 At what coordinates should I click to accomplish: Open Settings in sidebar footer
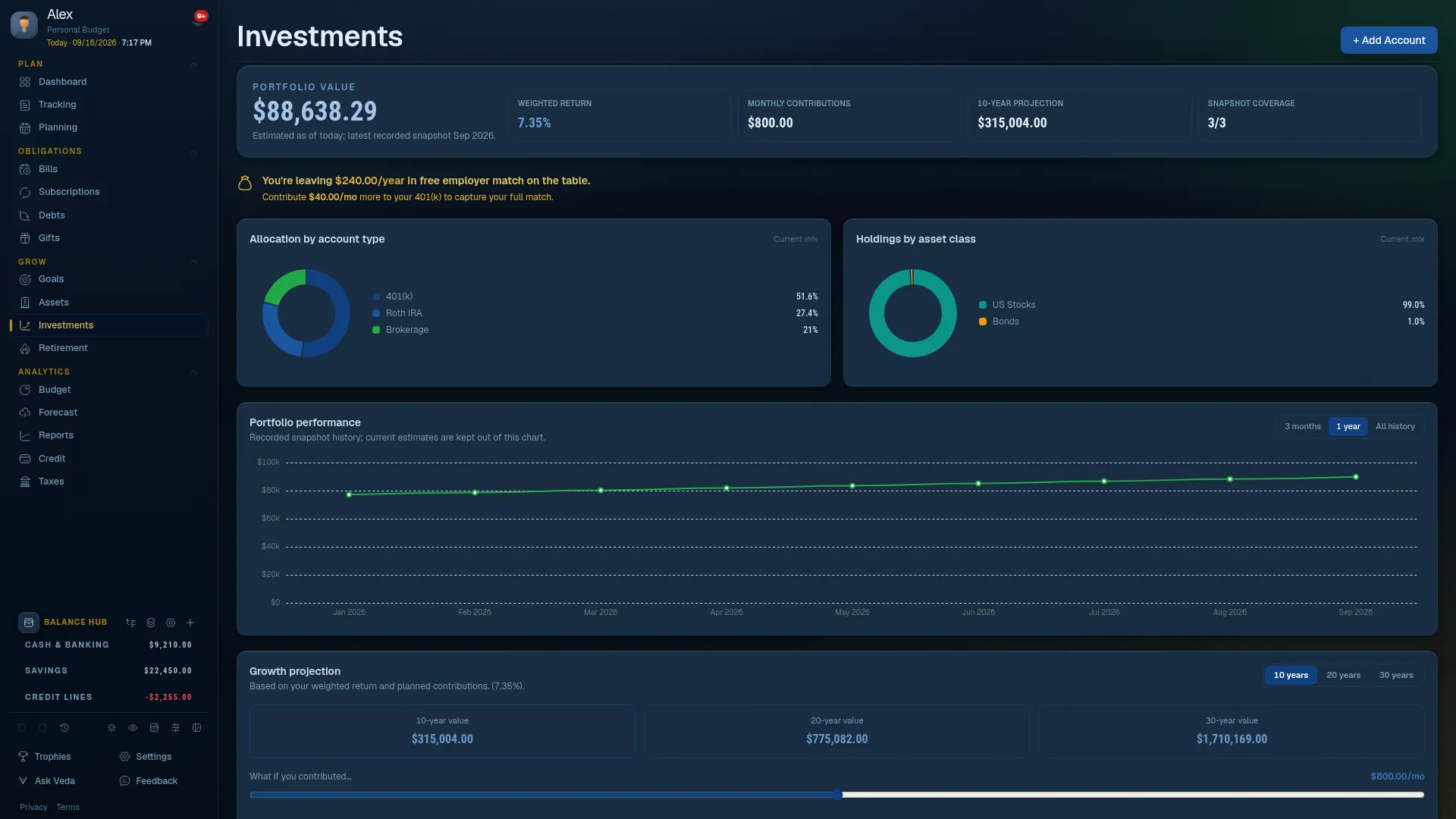click(x=146, y=757)
